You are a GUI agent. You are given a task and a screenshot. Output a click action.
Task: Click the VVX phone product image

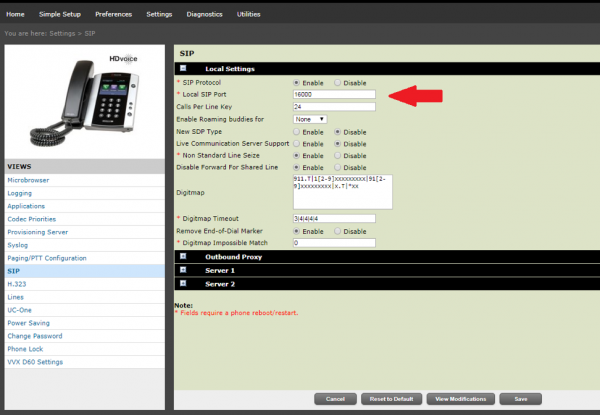click(84, 101)
